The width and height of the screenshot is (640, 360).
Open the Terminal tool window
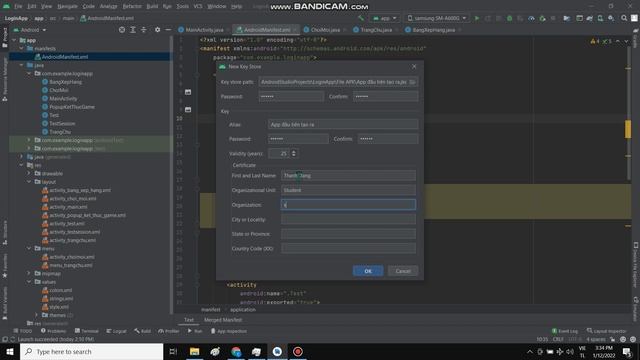[x=87, y=331]
